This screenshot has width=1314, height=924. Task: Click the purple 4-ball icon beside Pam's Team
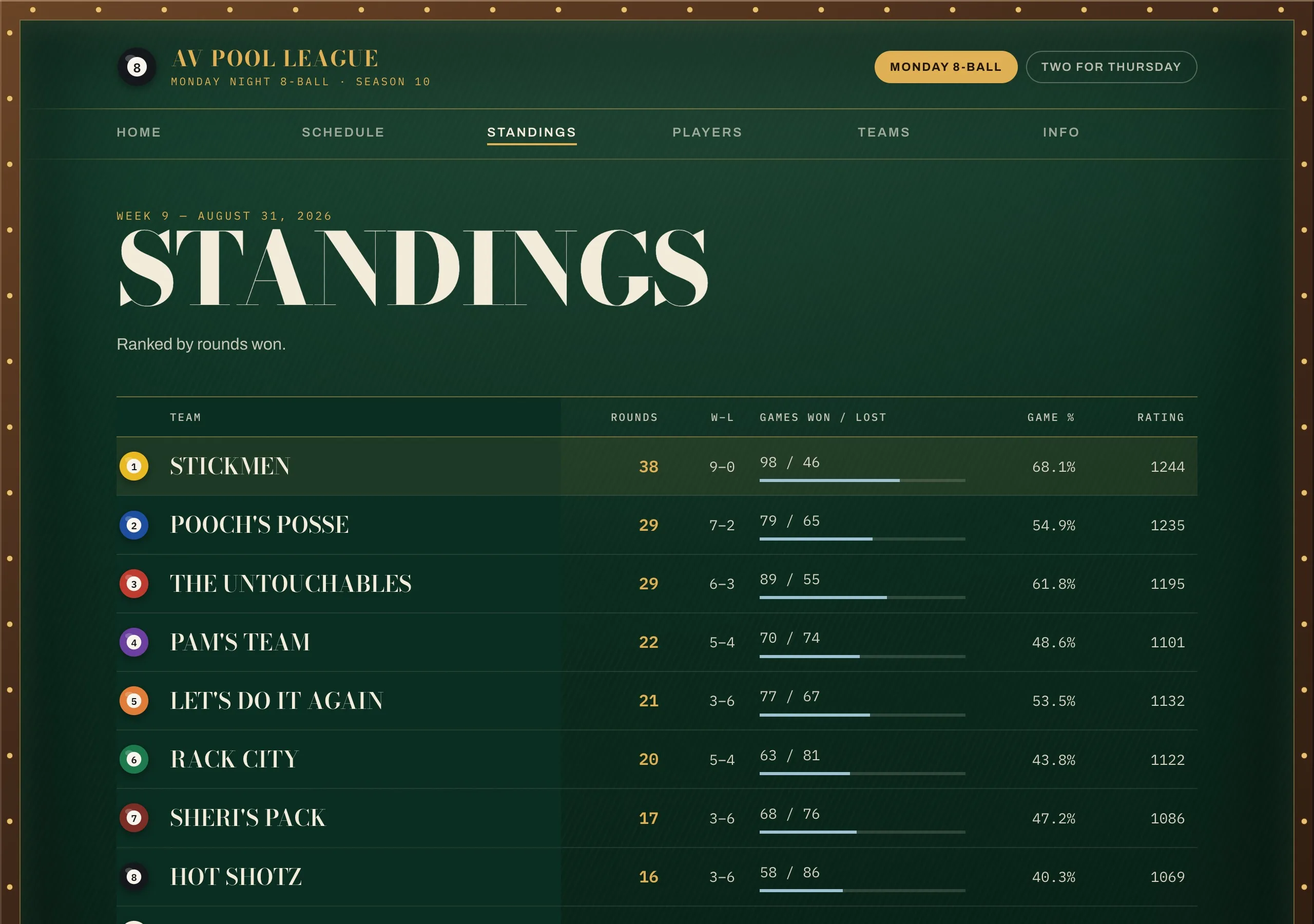[x=134, y=642]
